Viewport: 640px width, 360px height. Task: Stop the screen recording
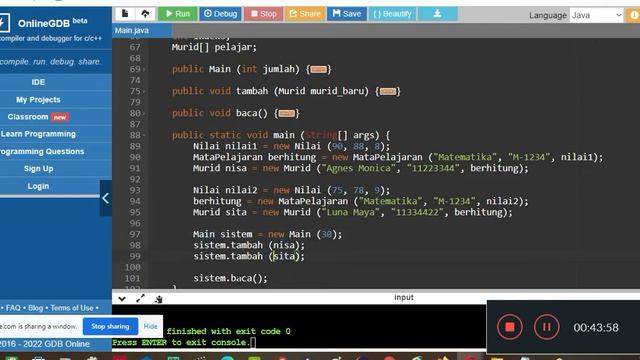509,327
